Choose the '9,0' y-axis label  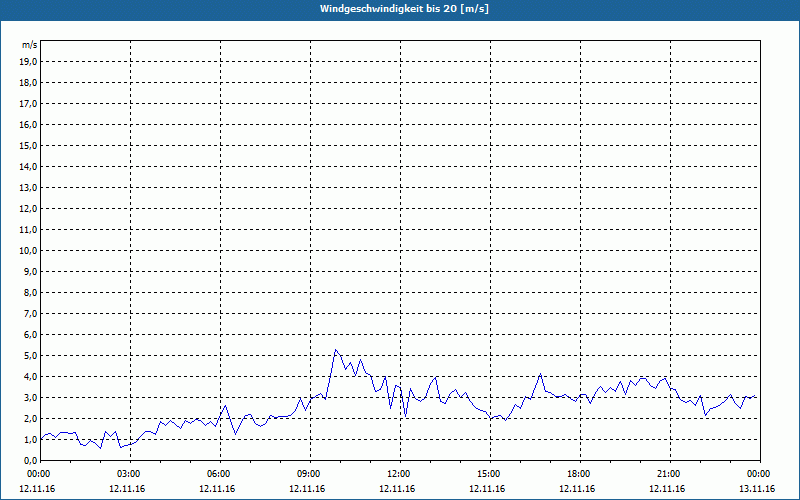pos(31,271)
